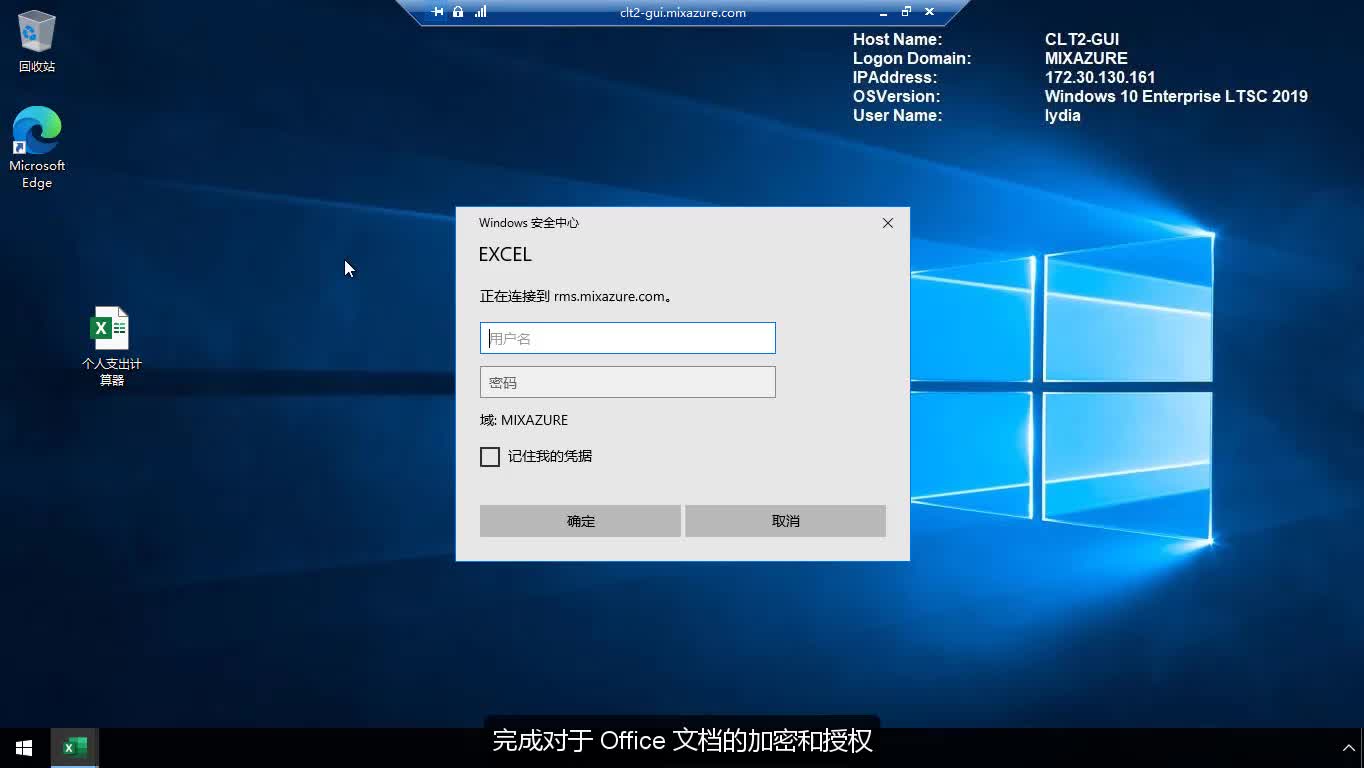Screen dimensions: 1364x768
Task: Confirm credentials with 确定 button
Action: (x=580, y=521)
